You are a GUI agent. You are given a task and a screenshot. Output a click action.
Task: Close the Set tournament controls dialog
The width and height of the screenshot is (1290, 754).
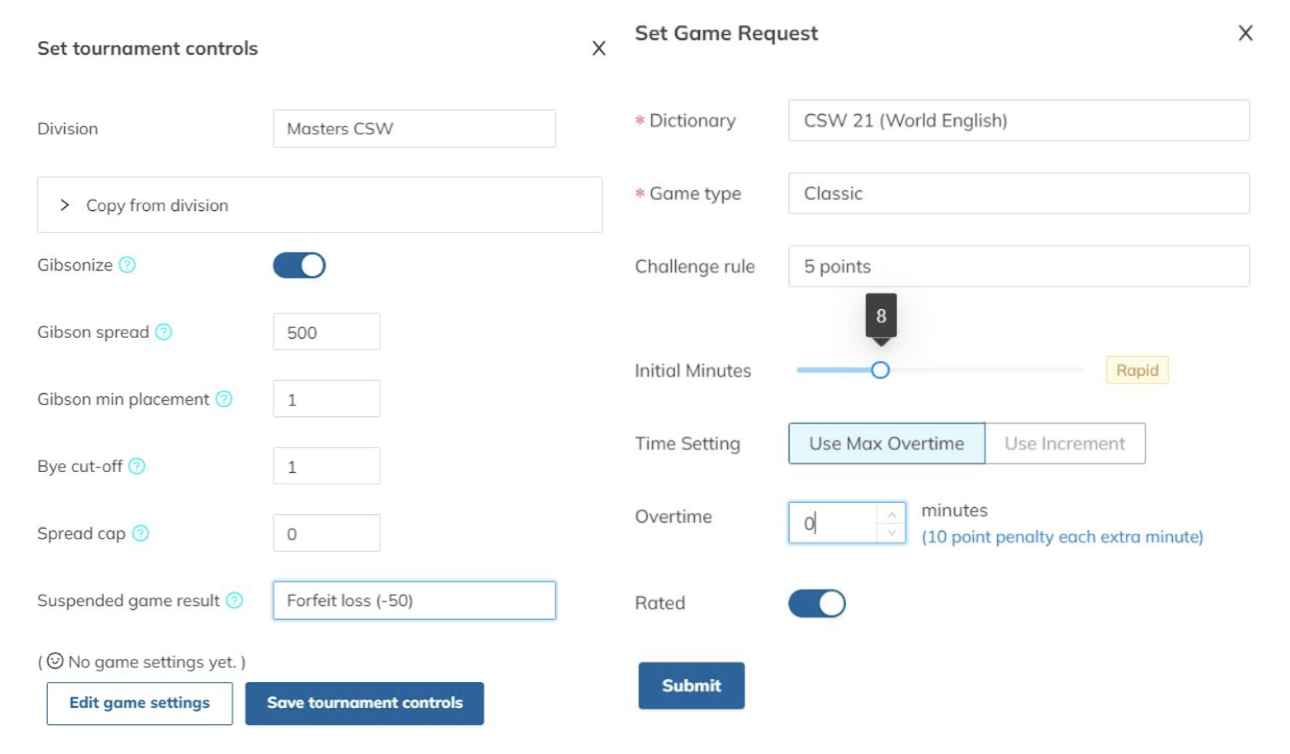(x=598, y=48)
